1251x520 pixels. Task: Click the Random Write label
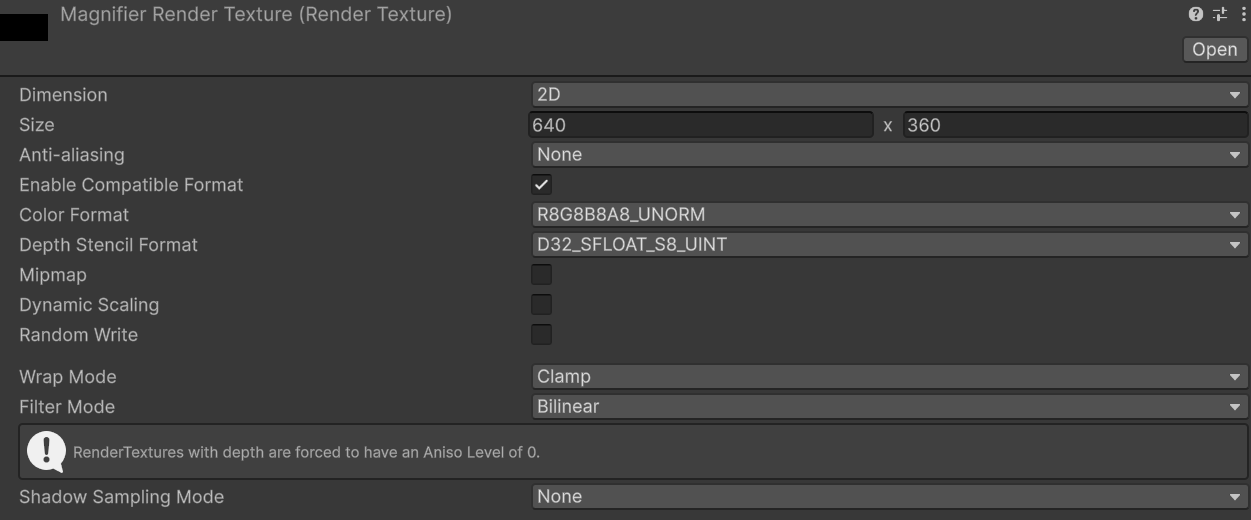click(79, 335)
